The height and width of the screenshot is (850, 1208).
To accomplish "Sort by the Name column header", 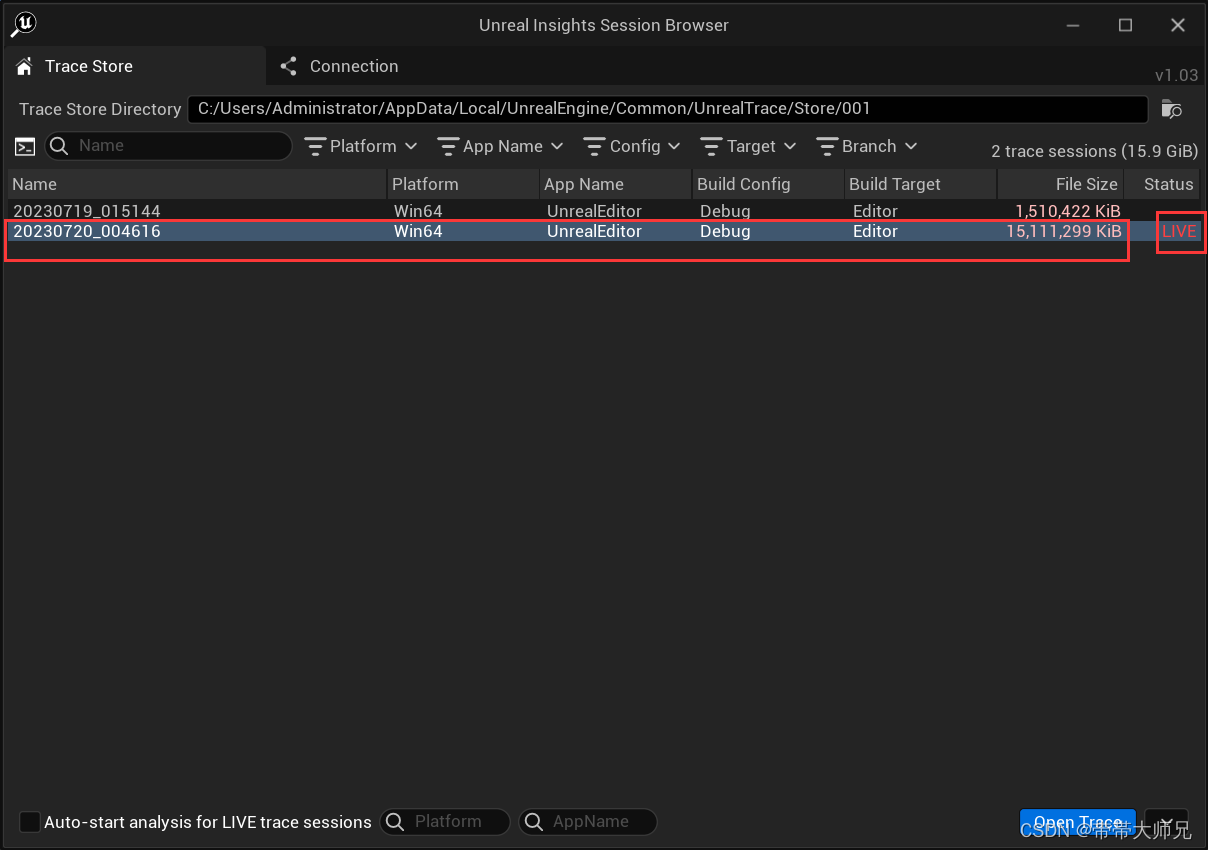I will pyautogui.click(x=197, y=184).
